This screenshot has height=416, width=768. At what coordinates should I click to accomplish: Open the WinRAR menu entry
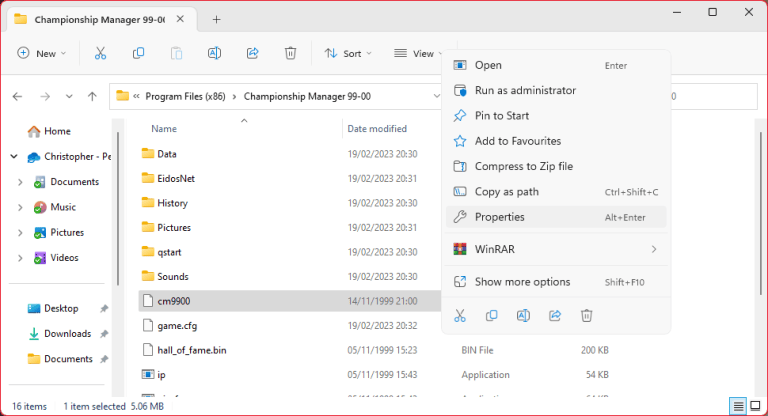[556, 249]
